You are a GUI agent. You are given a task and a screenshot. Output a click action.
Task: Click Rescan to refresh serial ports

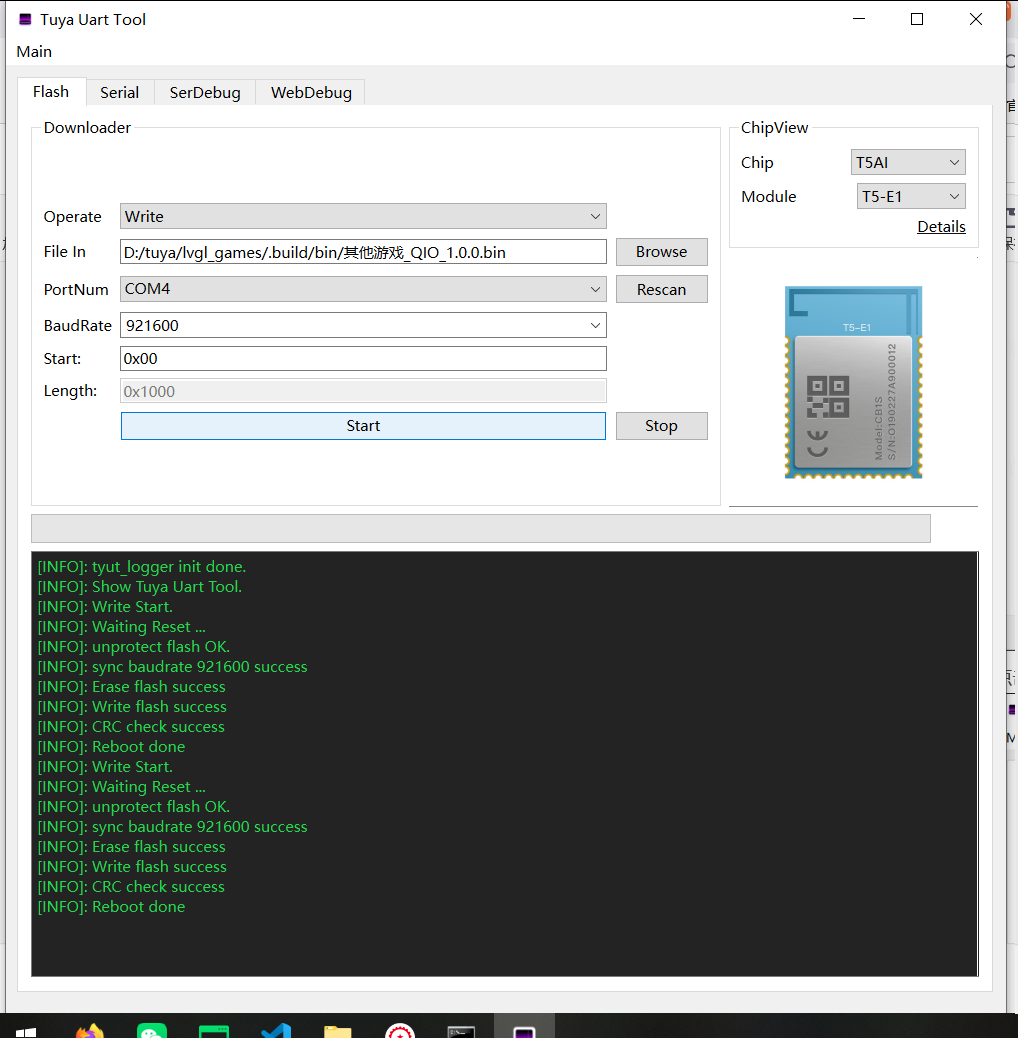pos(661,289)
